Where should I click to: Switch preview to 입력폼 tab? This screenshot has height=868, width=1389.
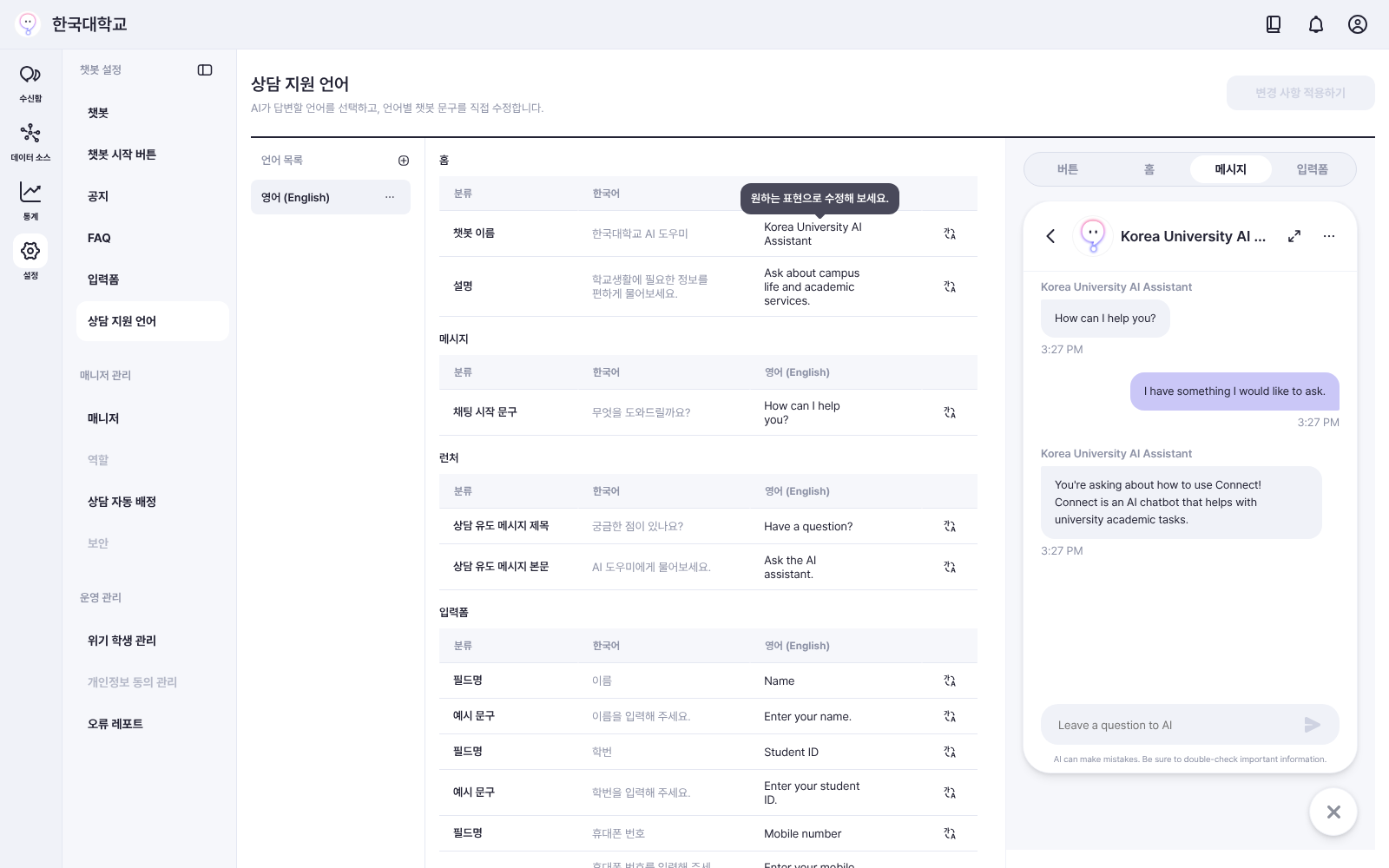pos(1313,169)
